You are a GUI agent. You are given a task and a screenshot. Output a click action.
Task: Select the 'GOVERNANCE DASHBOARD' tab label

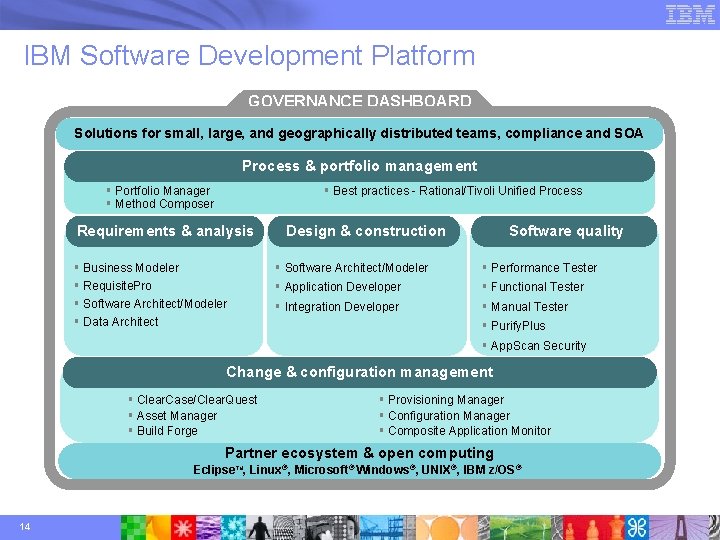360,101
